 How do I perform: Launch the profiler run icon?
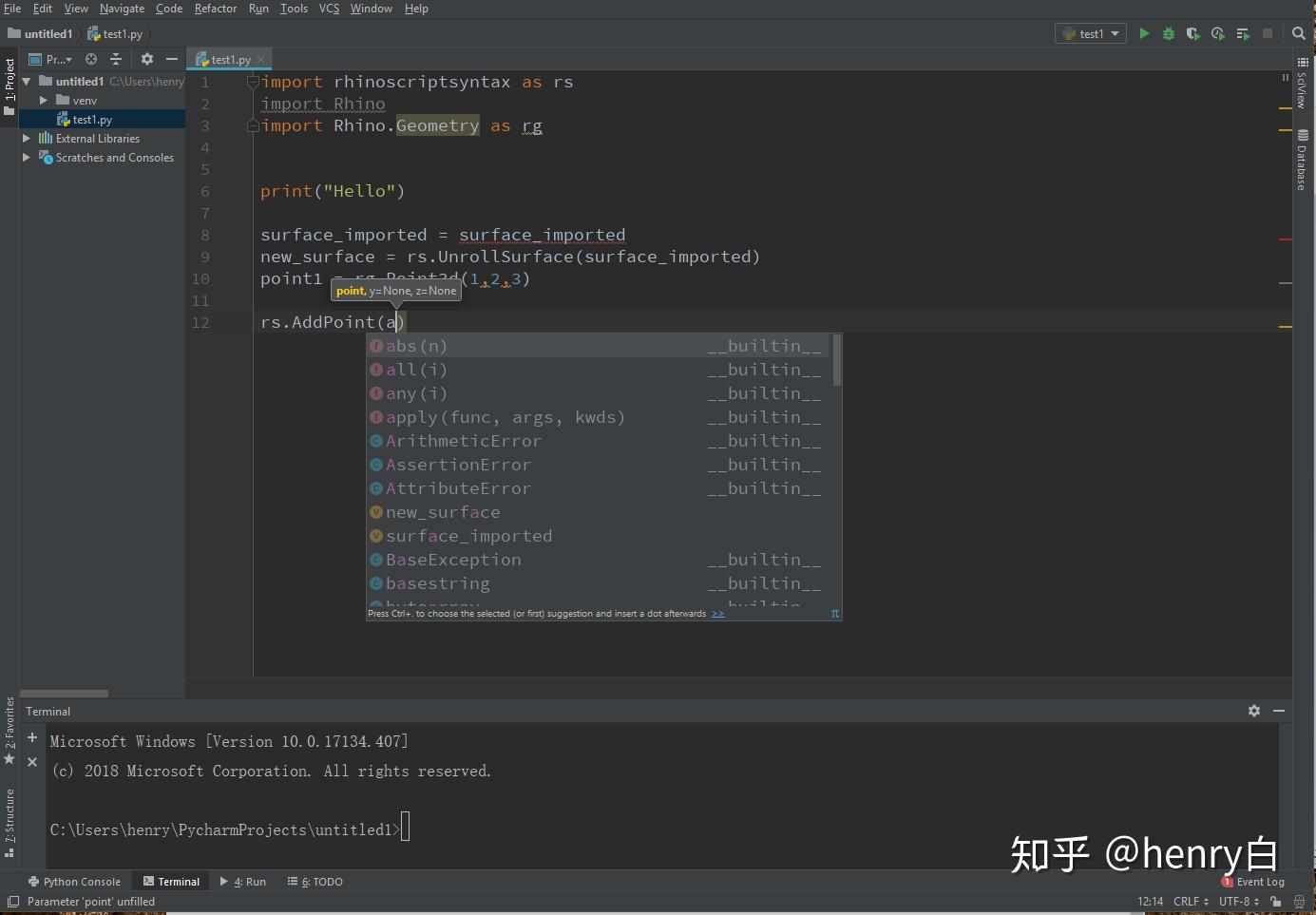1218,33
